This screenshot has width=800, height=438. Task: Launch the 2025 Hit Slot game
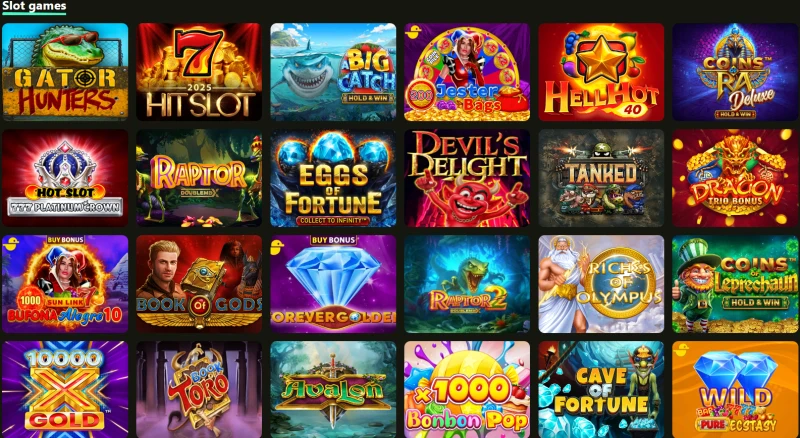199,72
